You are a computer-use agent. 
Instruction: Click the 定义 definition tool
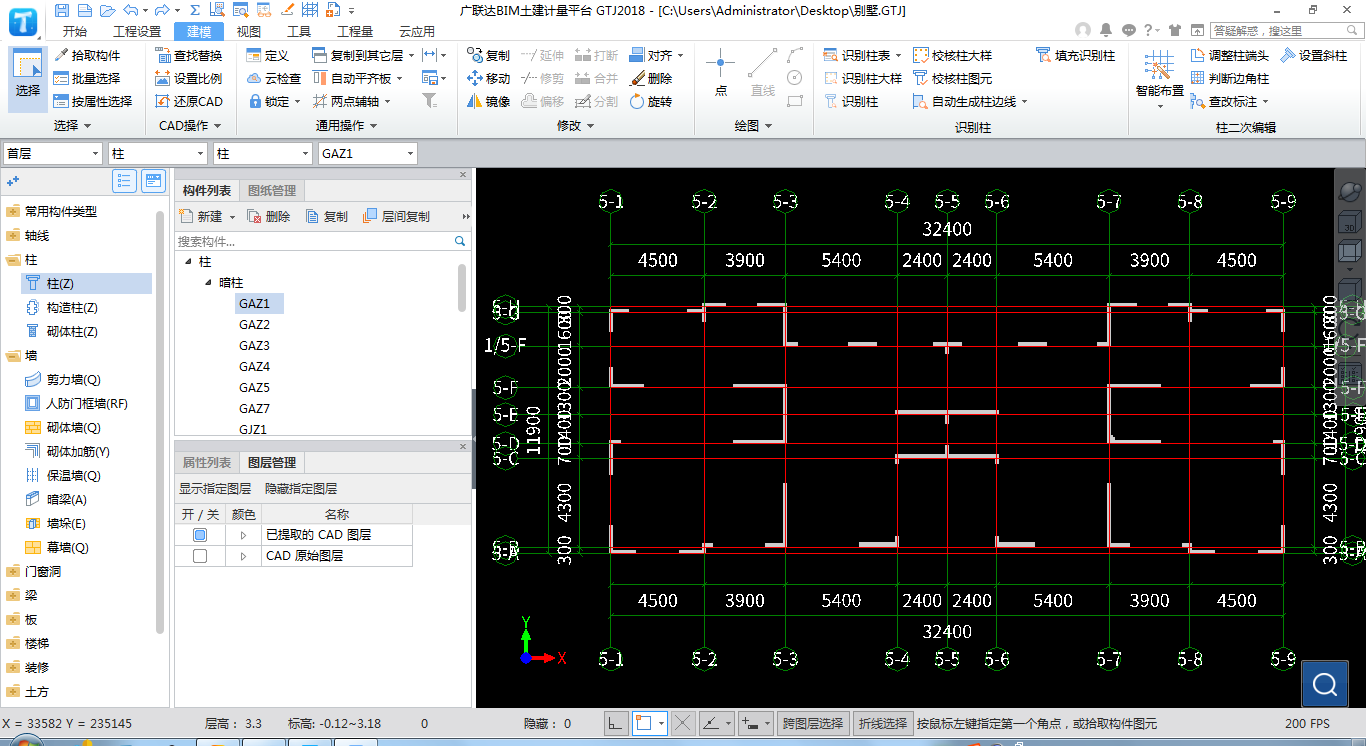pyautogui.click(x=268, y=56)
